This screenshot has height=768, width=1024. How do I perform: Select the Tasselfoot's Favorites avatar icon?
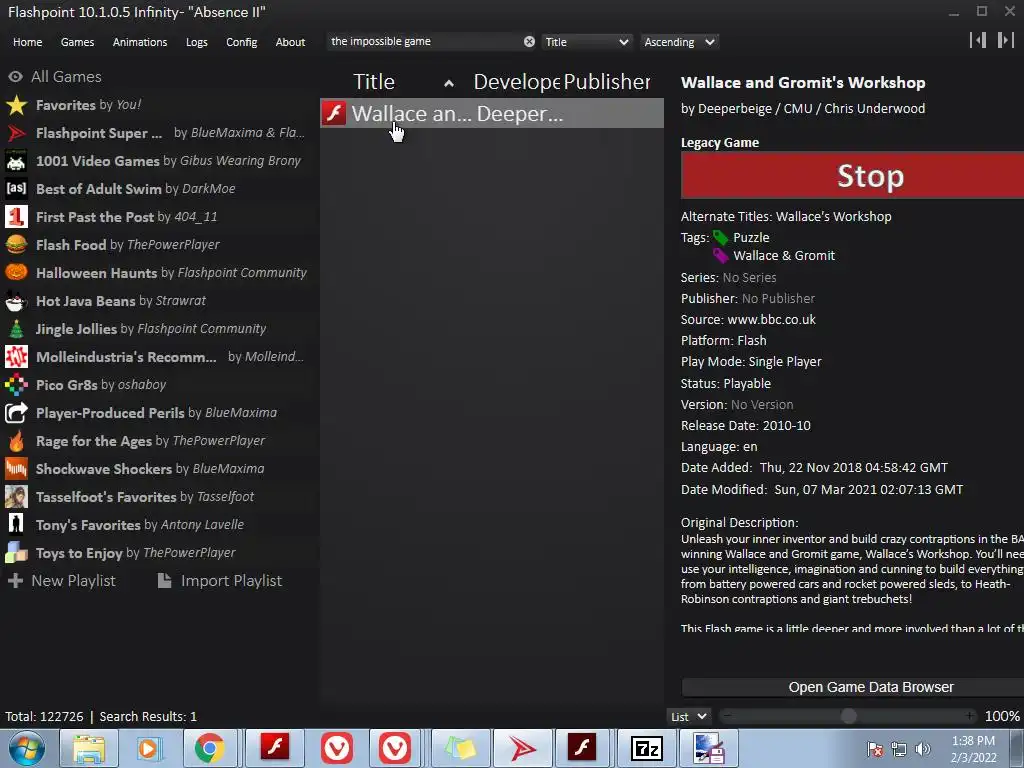coord(16,497)
